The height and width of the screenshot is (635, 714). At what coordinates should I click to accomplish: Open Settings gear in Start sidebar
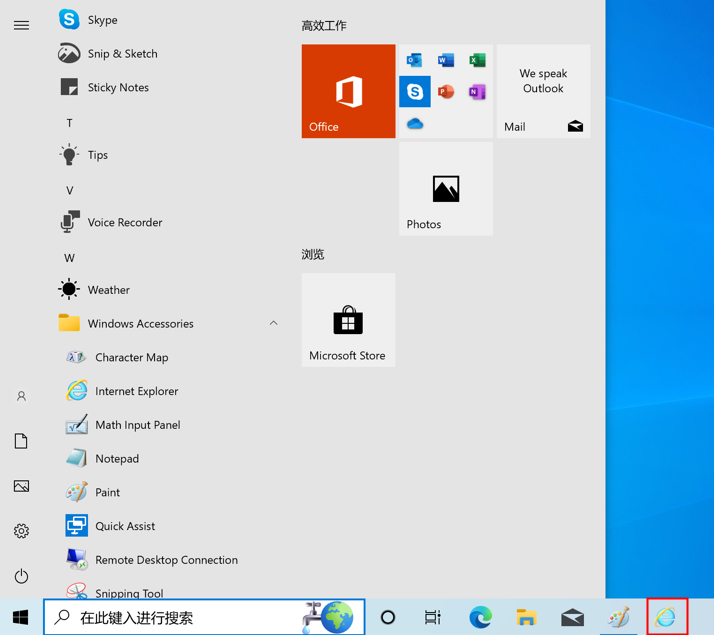pyautogui.click(x=21, y=531)
